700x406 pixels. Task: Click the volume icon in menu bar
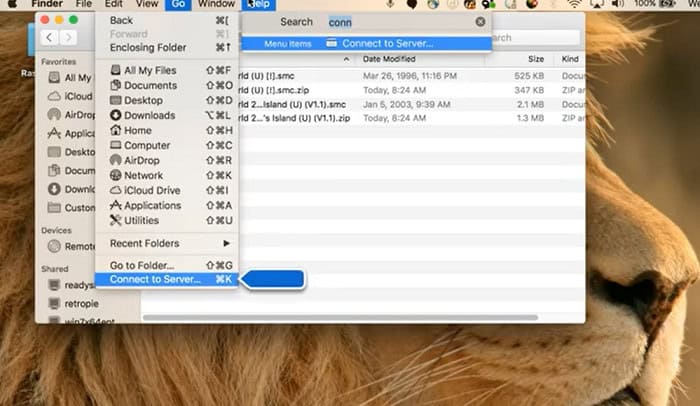pyautogui.click(x=618, y=4)
